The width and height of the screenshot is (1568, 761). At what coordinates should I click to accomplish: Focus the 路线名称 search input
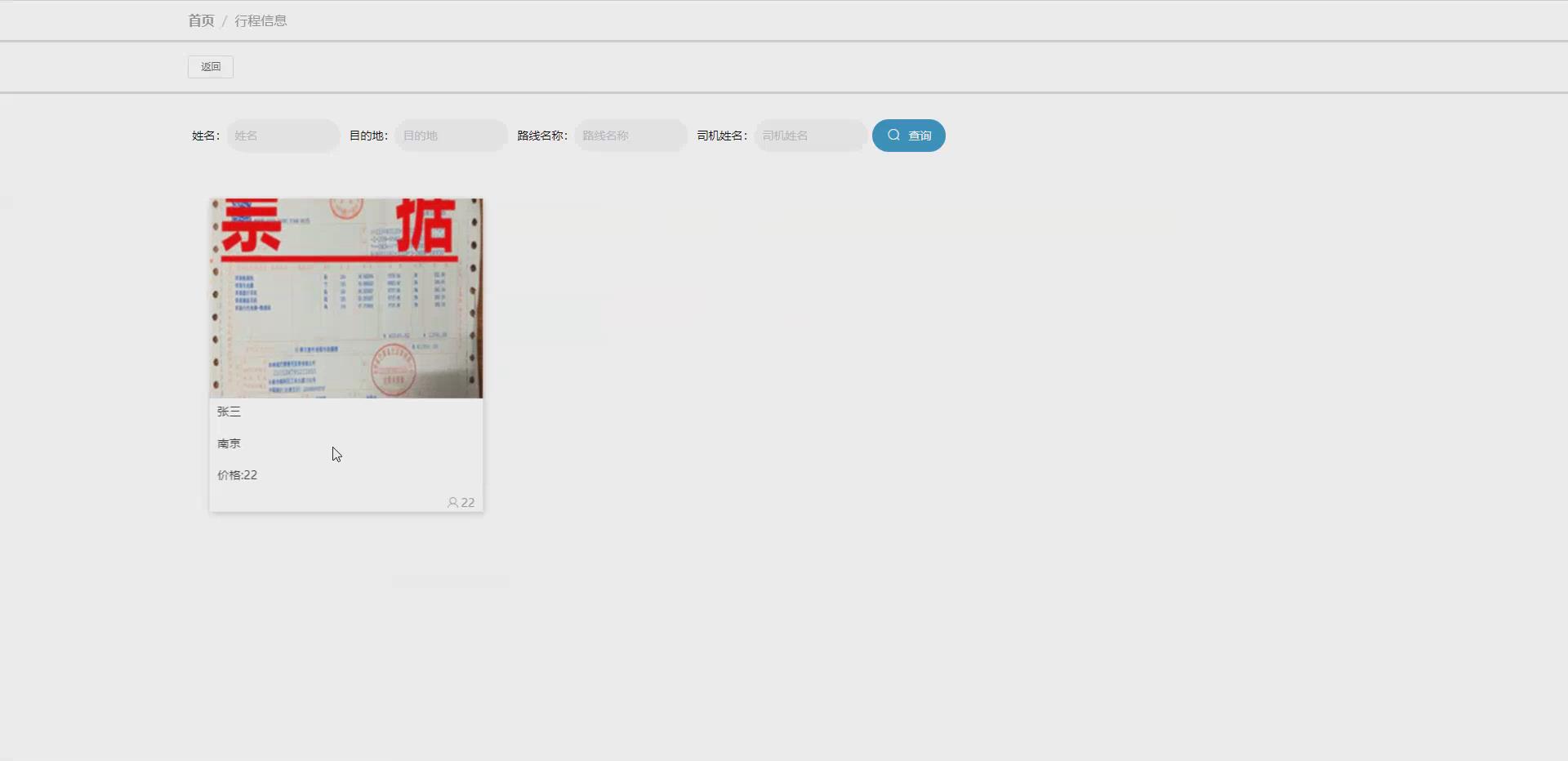[x=630, y=136]
